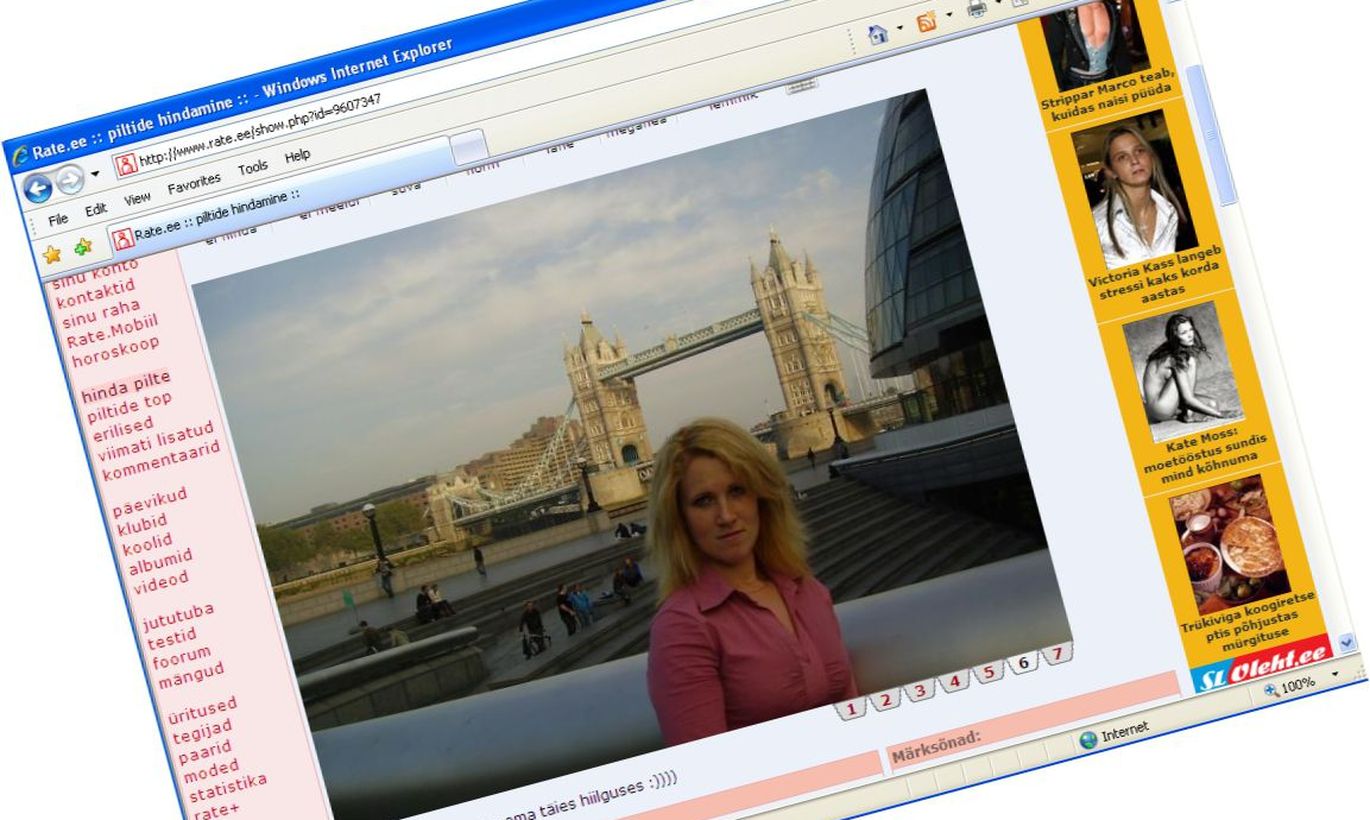
Task: Switch to photo number 3 tab
Action: [919, 690]
